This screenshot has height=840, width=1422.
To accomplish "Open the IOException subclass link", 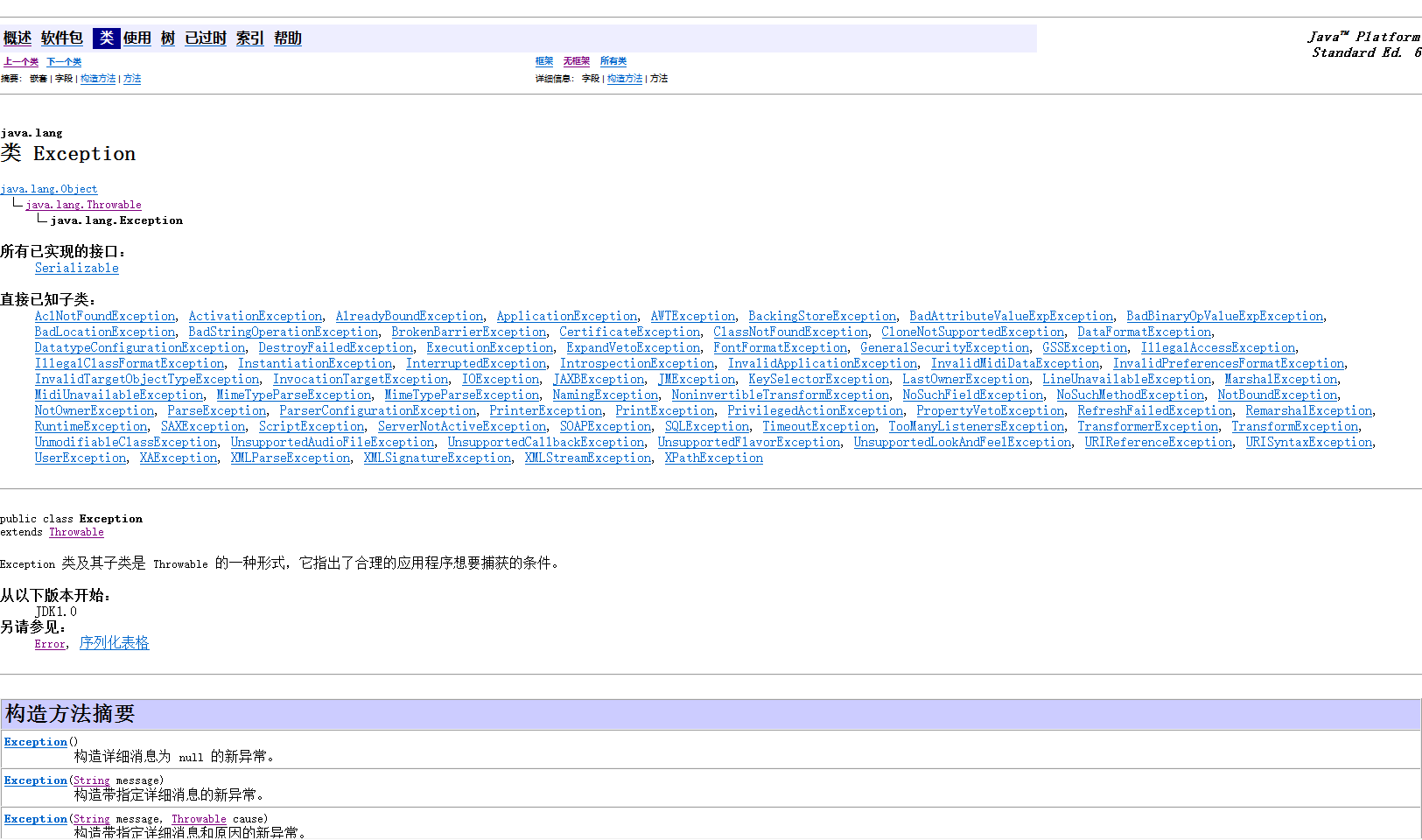I will 501,380.
